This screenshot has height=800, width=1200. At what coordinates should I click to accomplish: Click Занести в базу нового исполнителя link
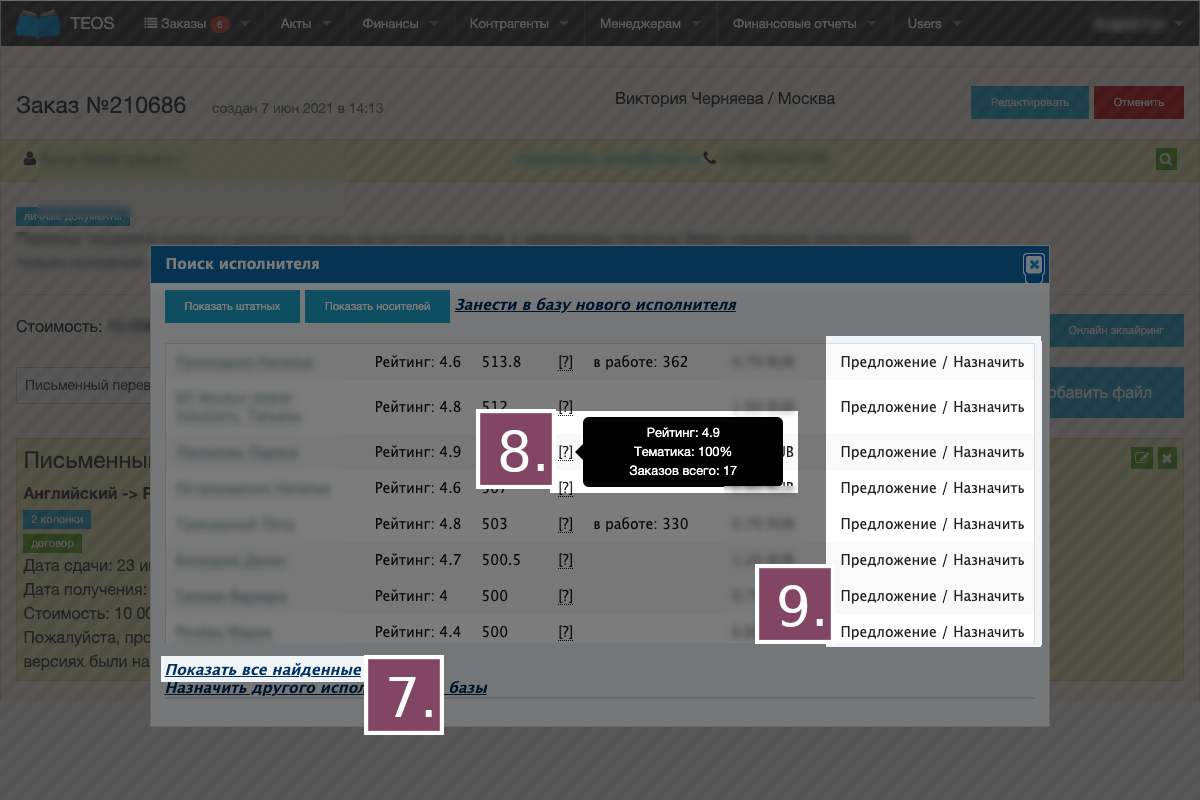595,305
